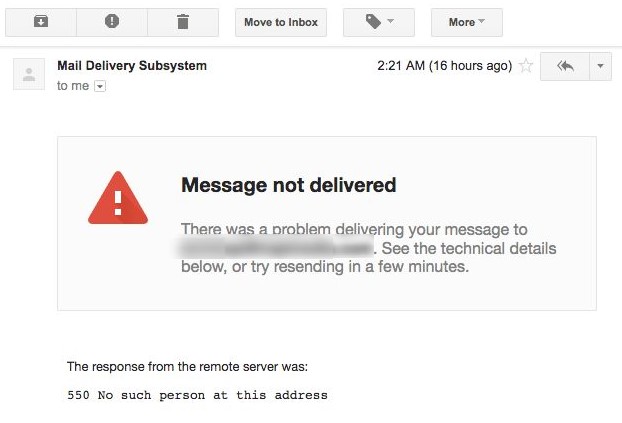Delete the email with the trash icon
622x423 pixels.
183,22
